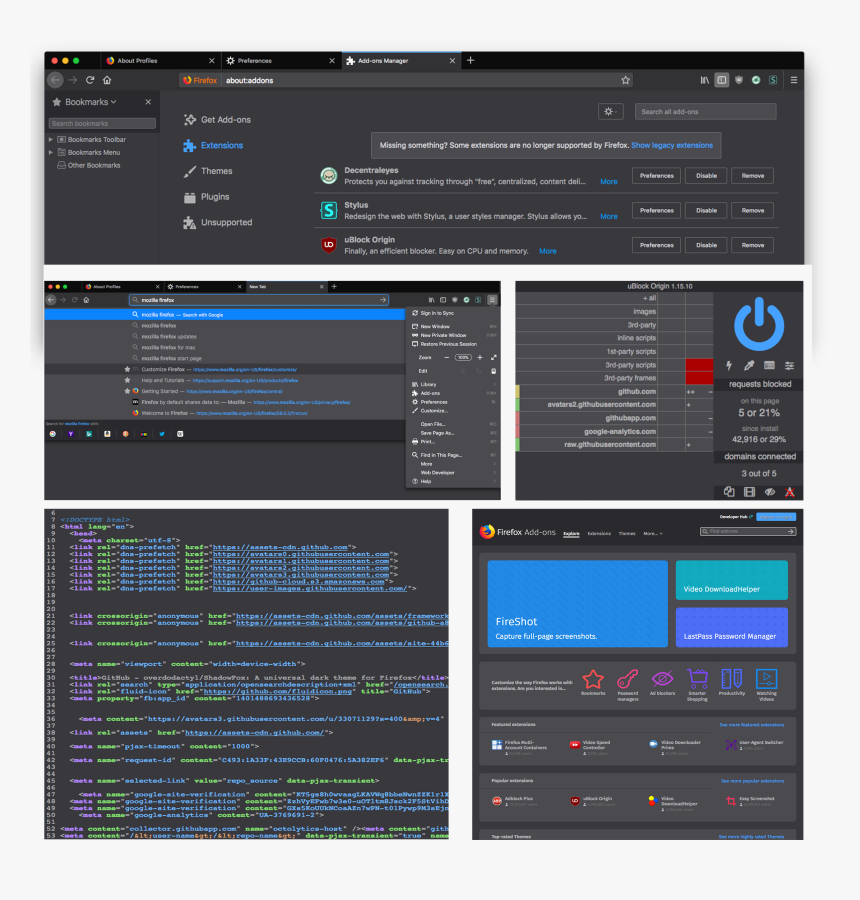Screen dimensions: 860x900
Task: Click fullscreen icon in menu Zoom row
Action: click(494, 358)
